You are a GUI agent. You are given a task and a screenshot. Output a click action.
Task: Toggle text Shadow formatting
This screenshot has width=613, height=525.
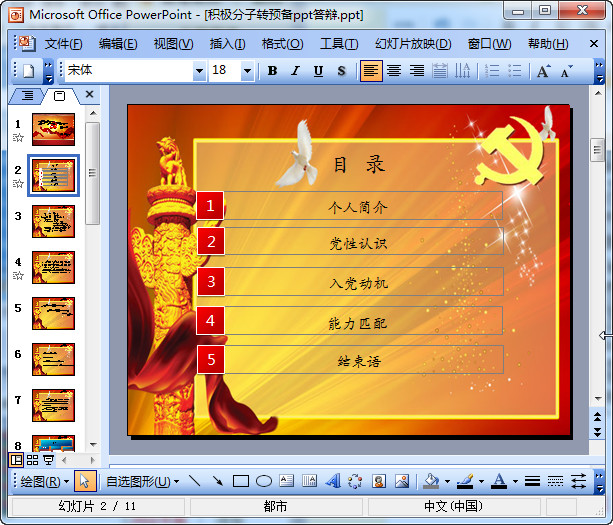coord(342,71)
